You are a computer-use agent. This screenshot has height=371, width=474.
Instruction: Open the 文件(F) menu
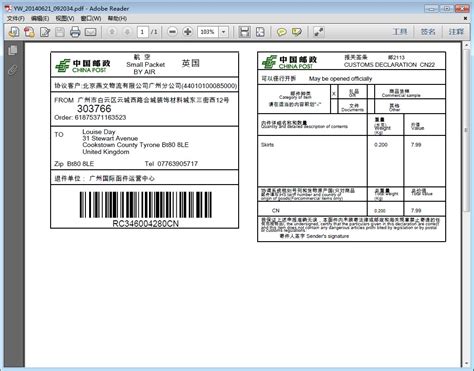(x=16, y=18)
